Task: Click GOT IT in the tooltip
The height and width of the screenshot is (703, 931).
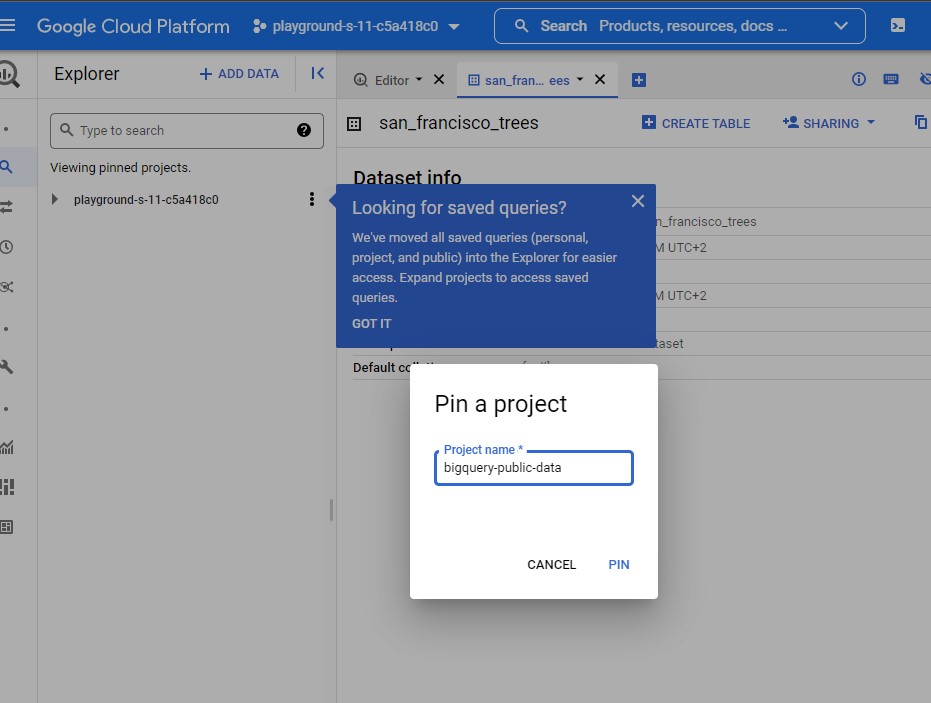Action: (372, 324)
